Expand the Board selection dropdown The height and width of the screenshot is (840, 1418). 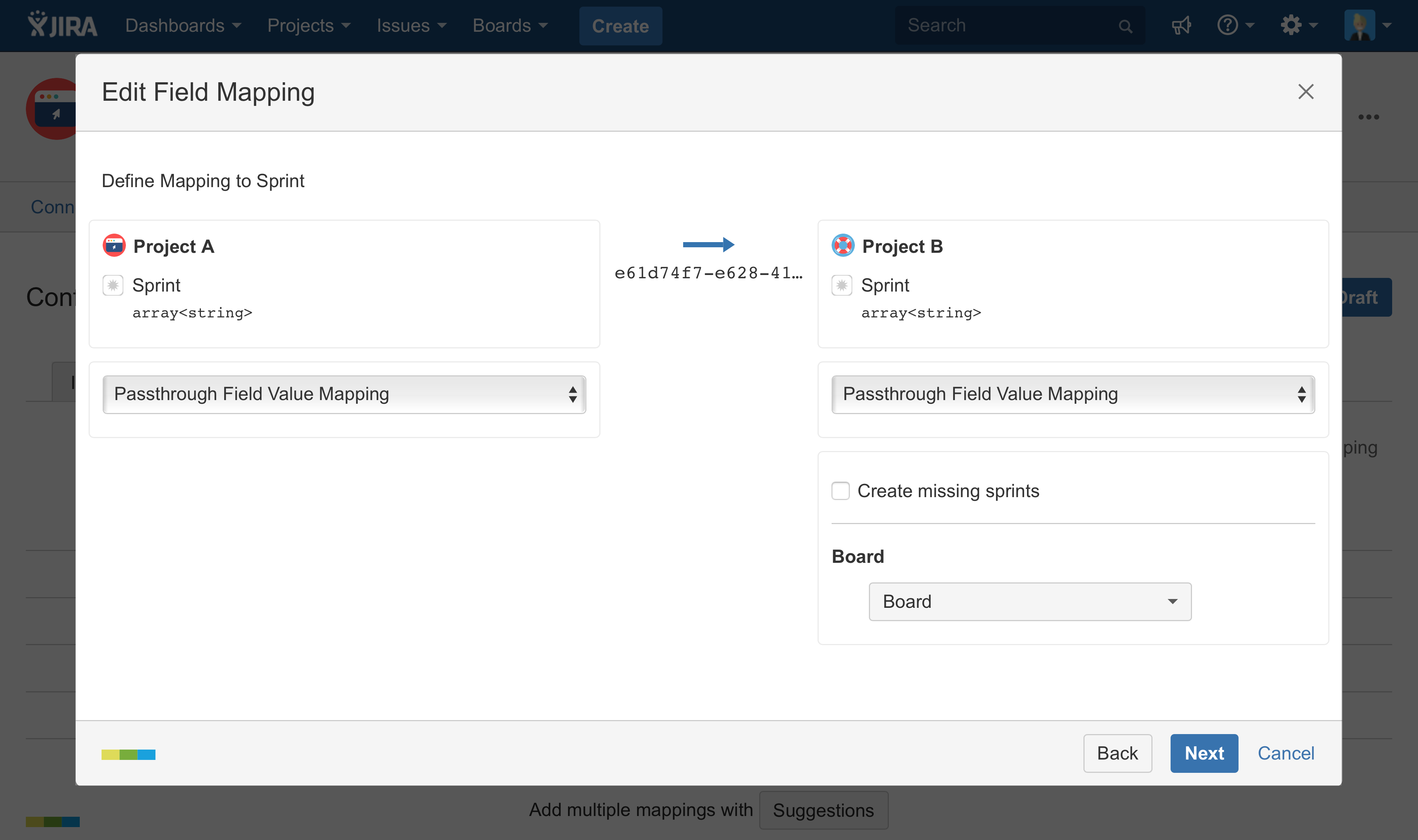click(x=1030, y=601)
